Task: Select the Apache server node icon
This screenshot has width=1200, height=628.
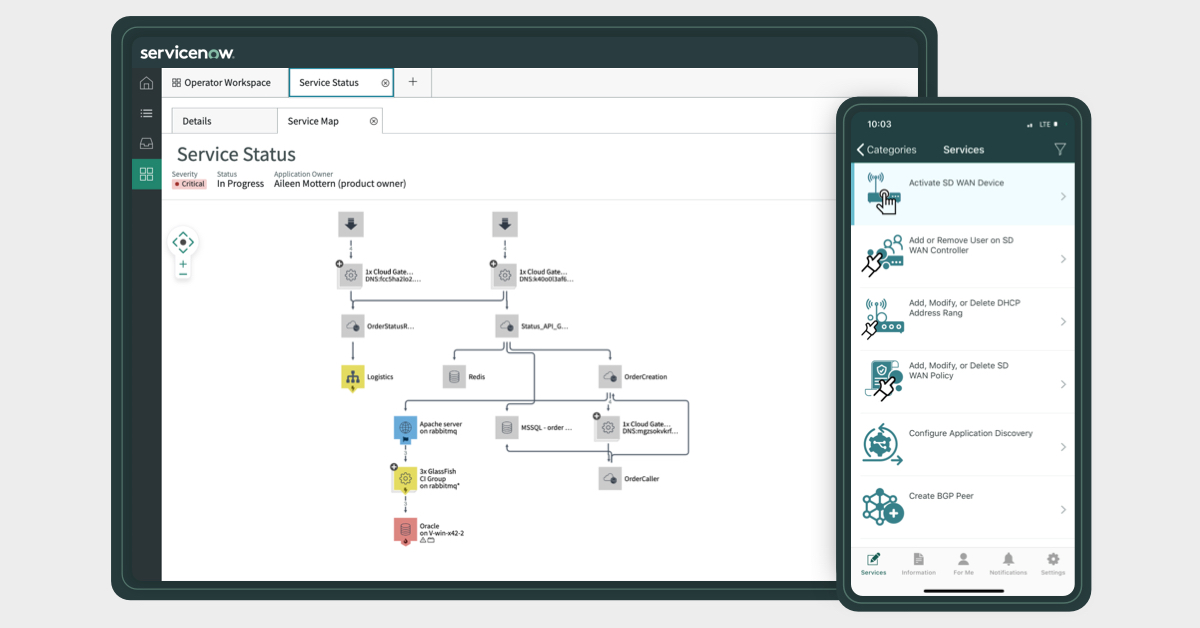Action: pyautogui.click(x=405, y=428)
